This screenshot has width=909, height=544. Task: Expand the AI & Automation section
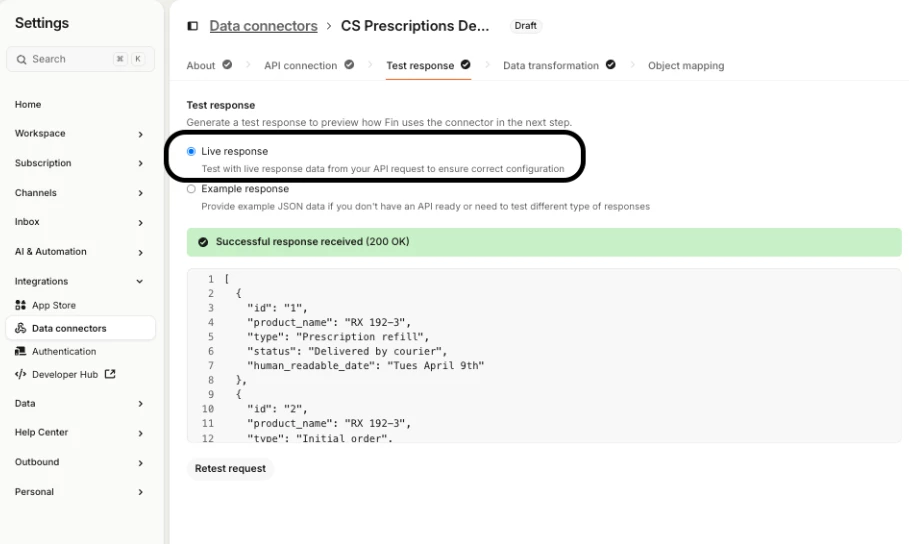click(x=140, y=252)
